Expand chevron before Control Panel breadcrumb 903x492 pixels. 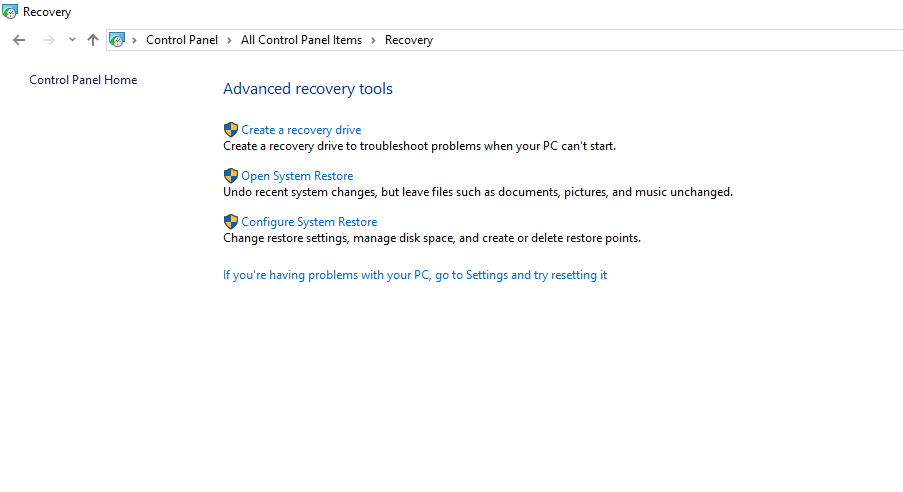pos(134,40)
